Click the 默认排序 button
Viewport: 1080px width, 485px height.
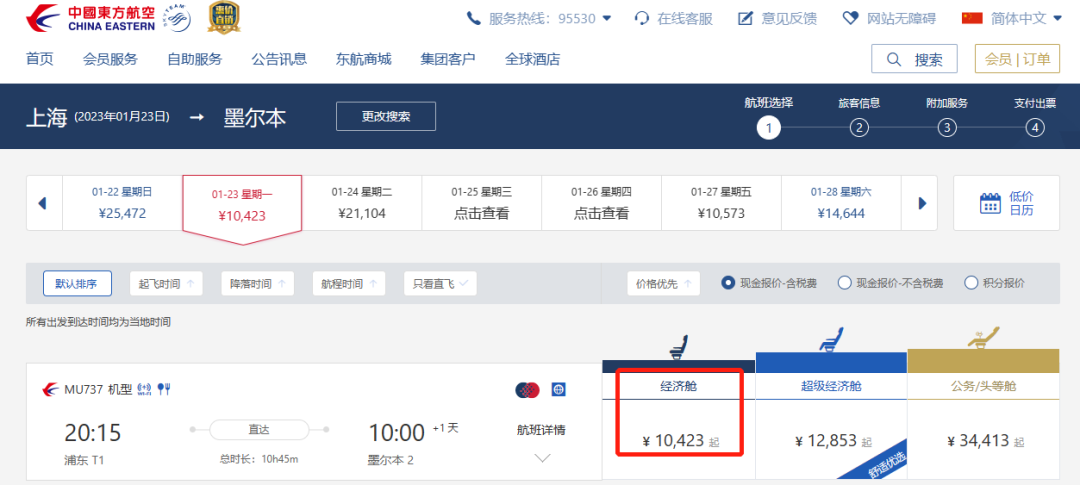[77, 283]
